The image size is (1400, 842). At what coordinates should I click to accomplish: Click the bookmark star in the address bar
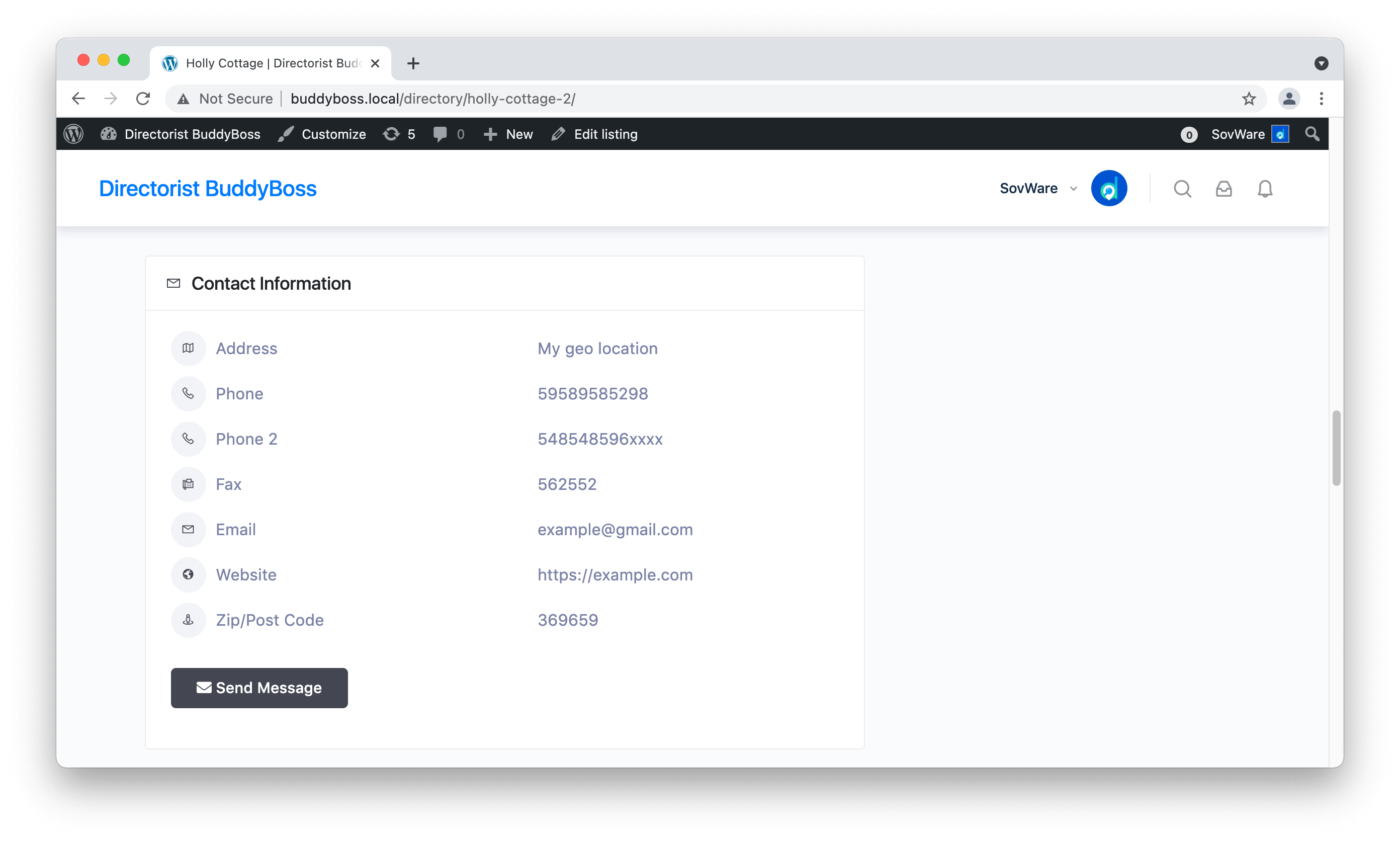click(x=1249, y=98)
